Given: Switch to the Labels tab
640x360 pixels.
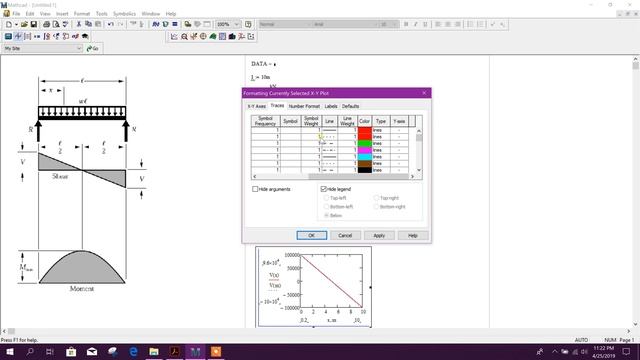Looking at the screenshot, I should (x=331, y=106).
